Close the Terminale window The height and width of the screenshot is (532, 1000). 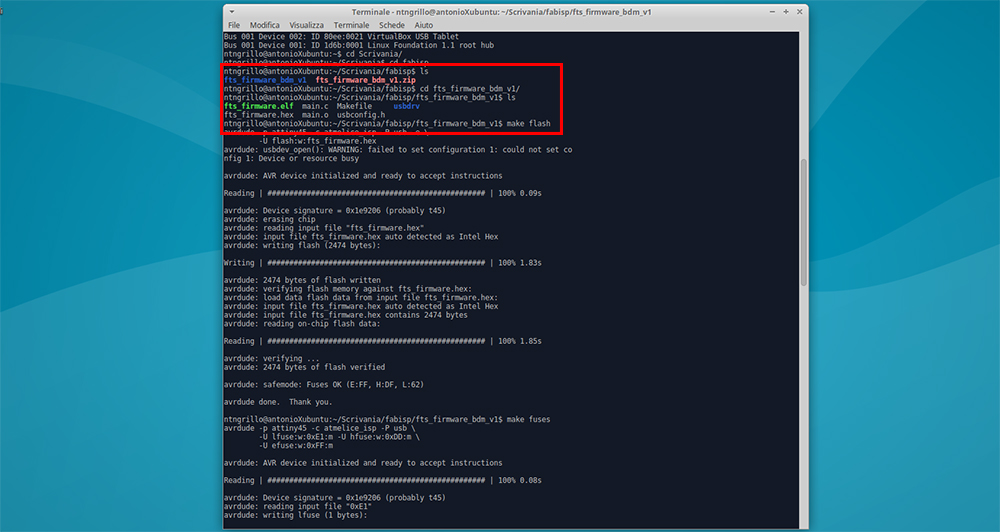coord(799,11)
